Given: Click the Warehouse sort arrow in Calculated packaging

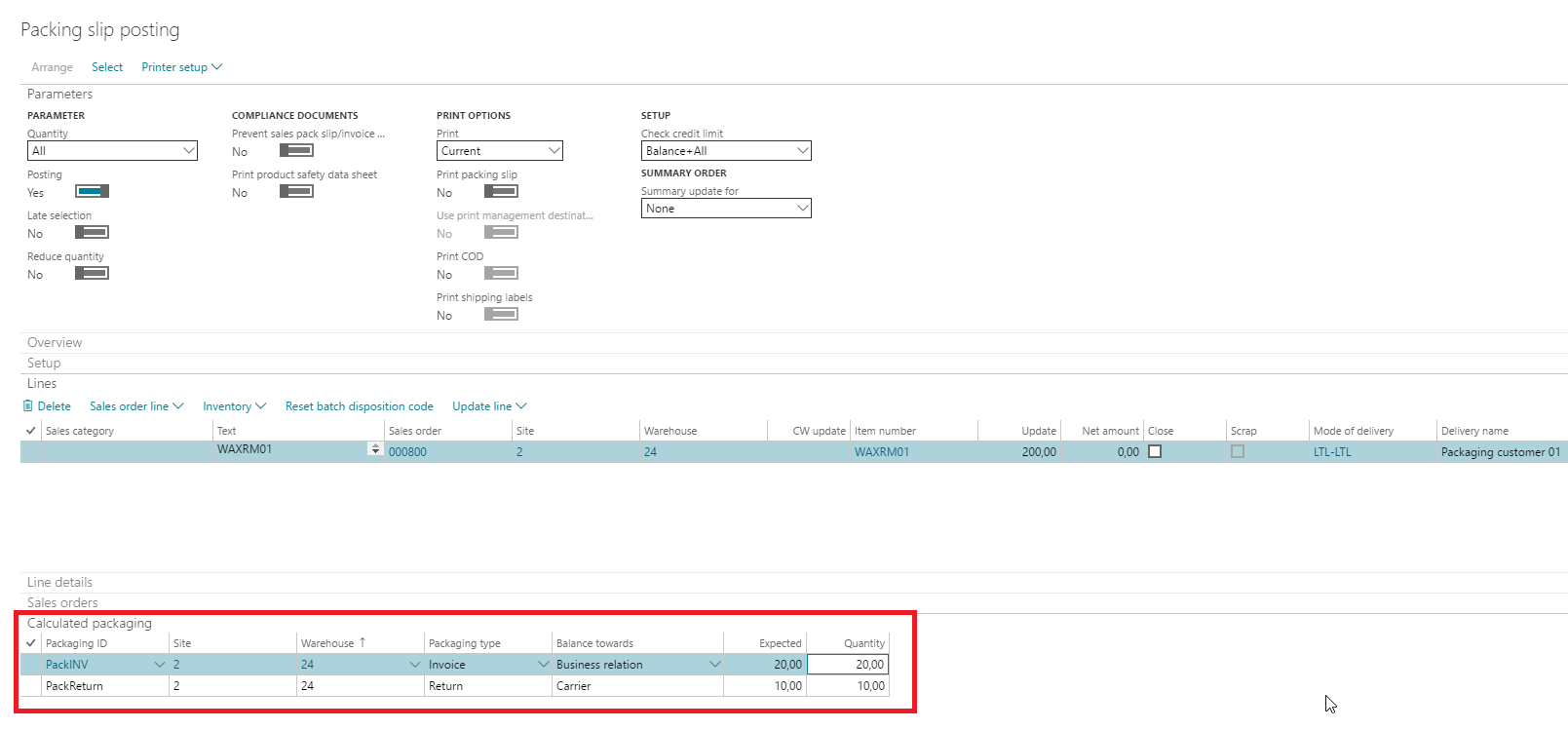Looking at the screenshot, I should tap(363, 642).
